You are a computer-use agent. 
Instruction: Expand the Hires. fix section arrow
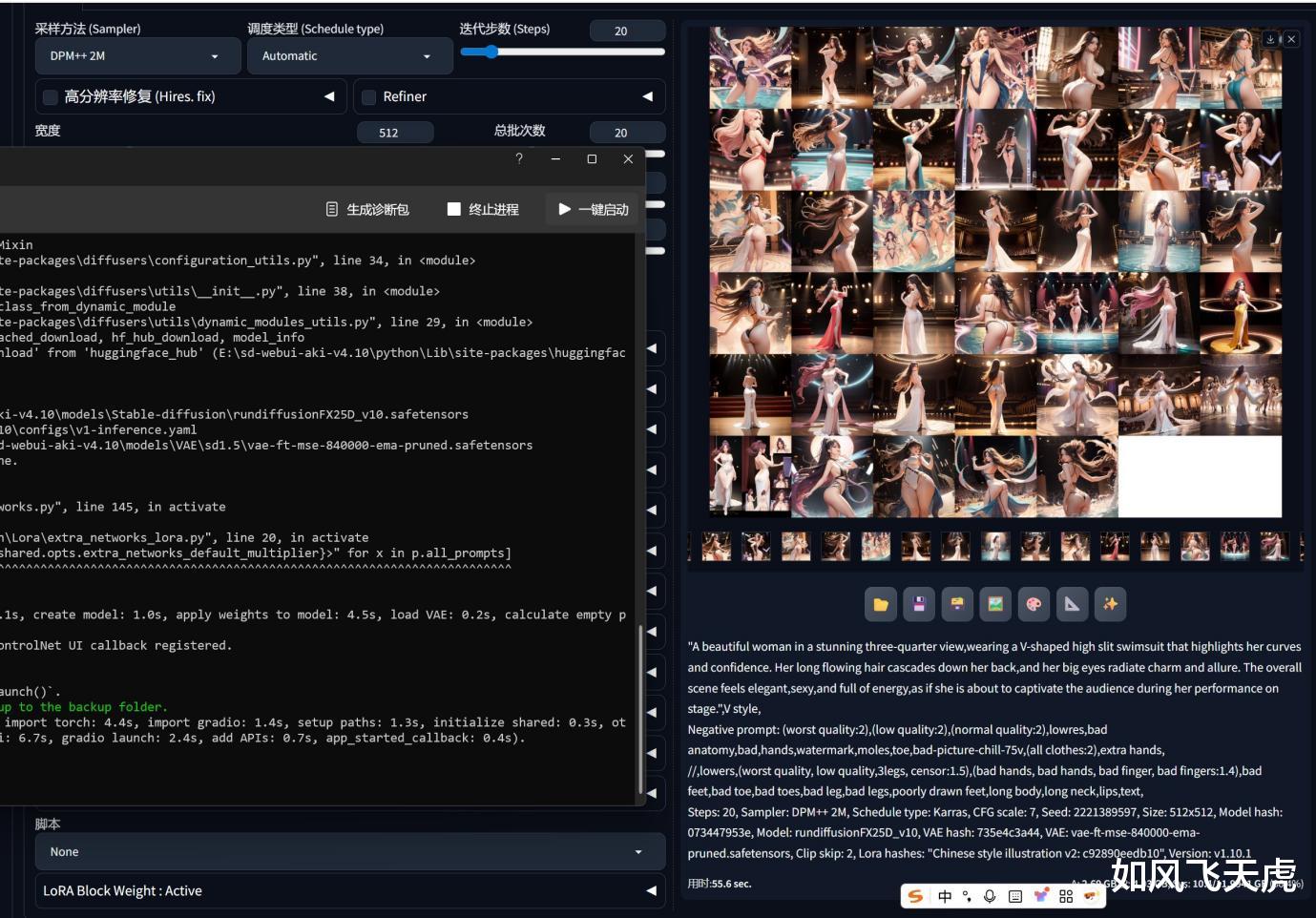click(x=329, y=96)
